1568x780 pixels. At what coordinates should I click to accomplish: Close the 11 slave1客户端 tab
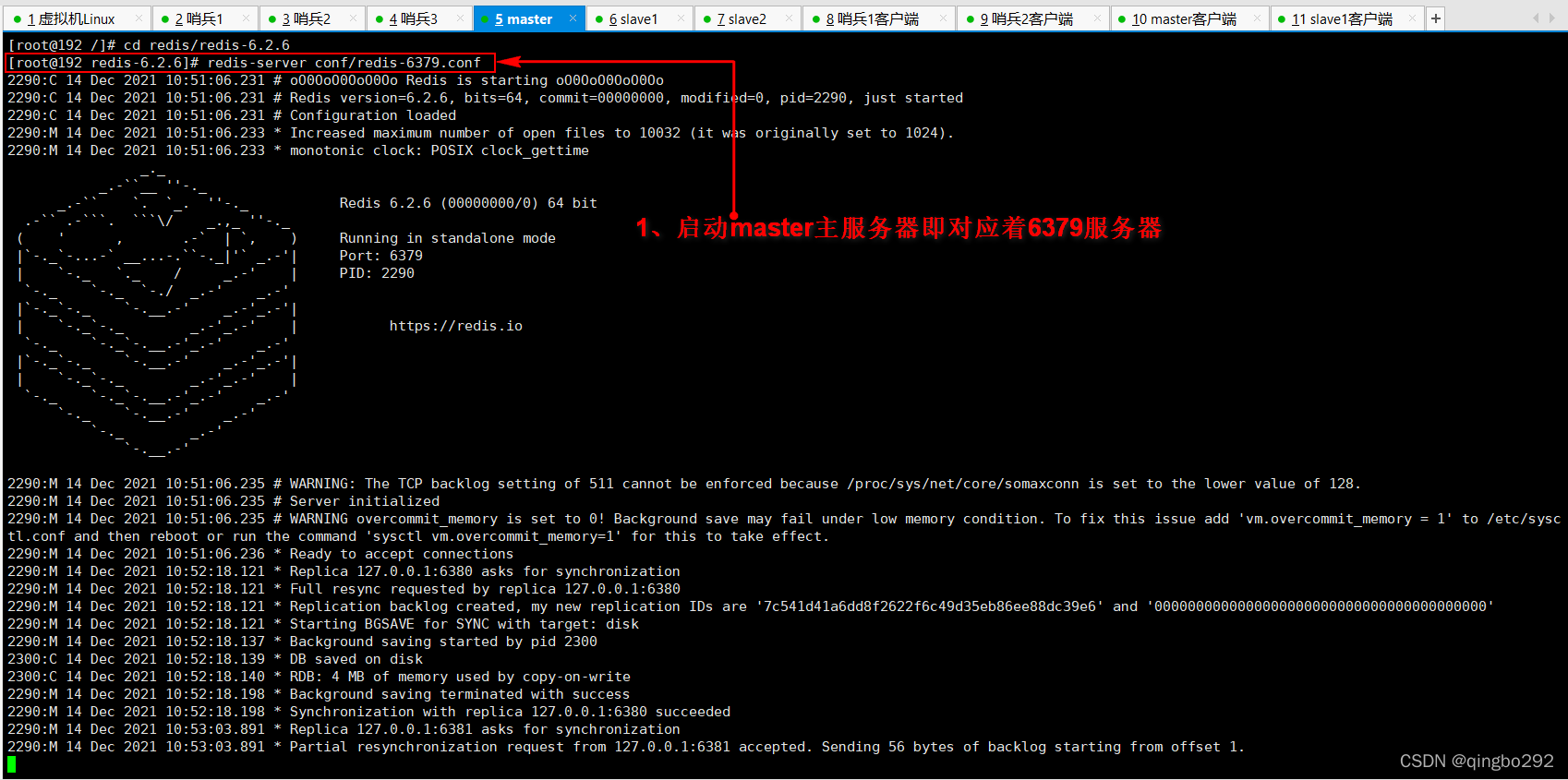tap(1413, 18)
